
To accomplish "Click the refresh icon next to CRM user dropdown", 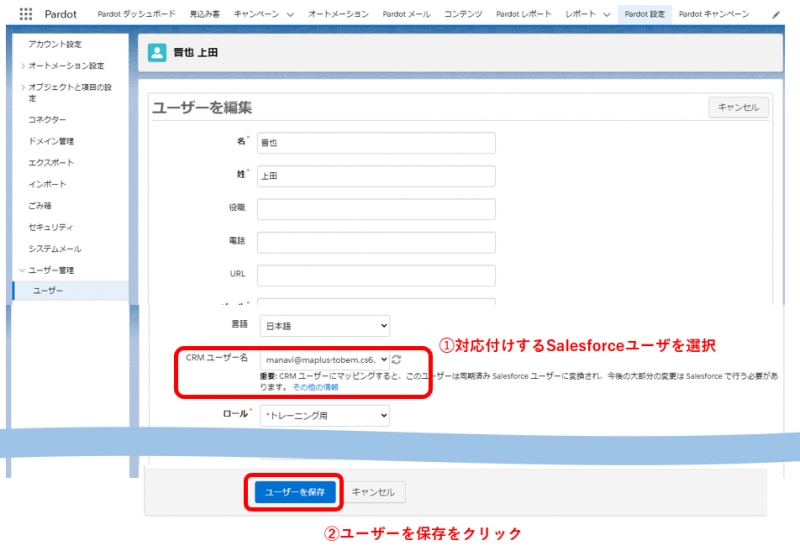I will (396, 360).
